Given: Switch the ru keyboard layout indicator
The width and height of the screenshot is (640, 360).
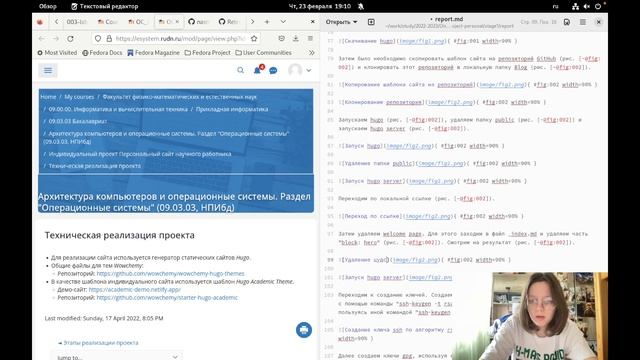Looking at the screenshot, I should click(556, 7).
